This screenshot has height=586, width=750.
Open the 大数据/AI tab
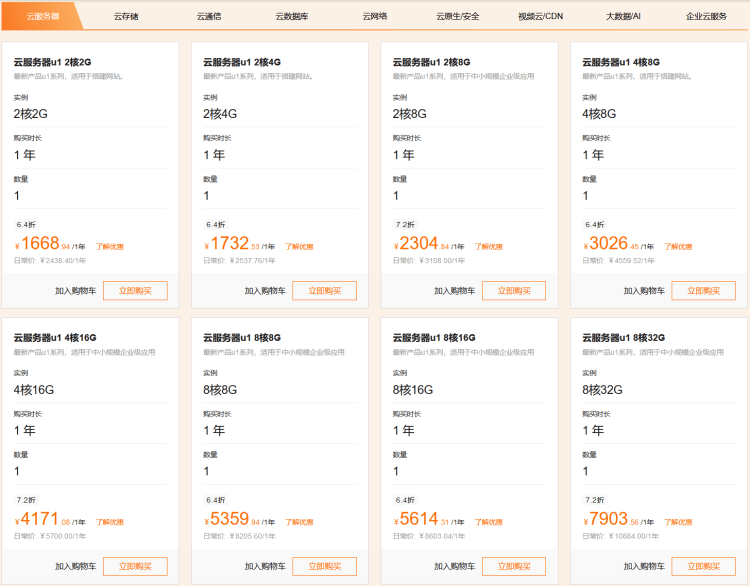(623, 16)
